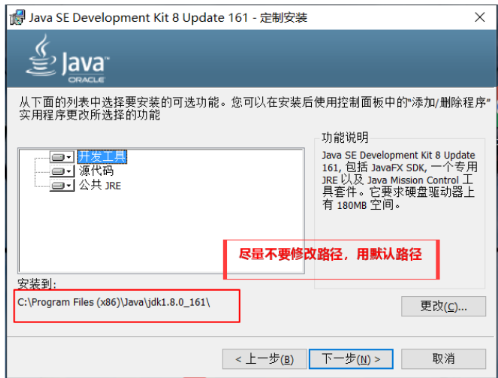Click the install path C:\Program Files (x86)\Java\jdk1.8.0_161\
Viewport: 498px width, 378px height.
[x=114, y=302]
